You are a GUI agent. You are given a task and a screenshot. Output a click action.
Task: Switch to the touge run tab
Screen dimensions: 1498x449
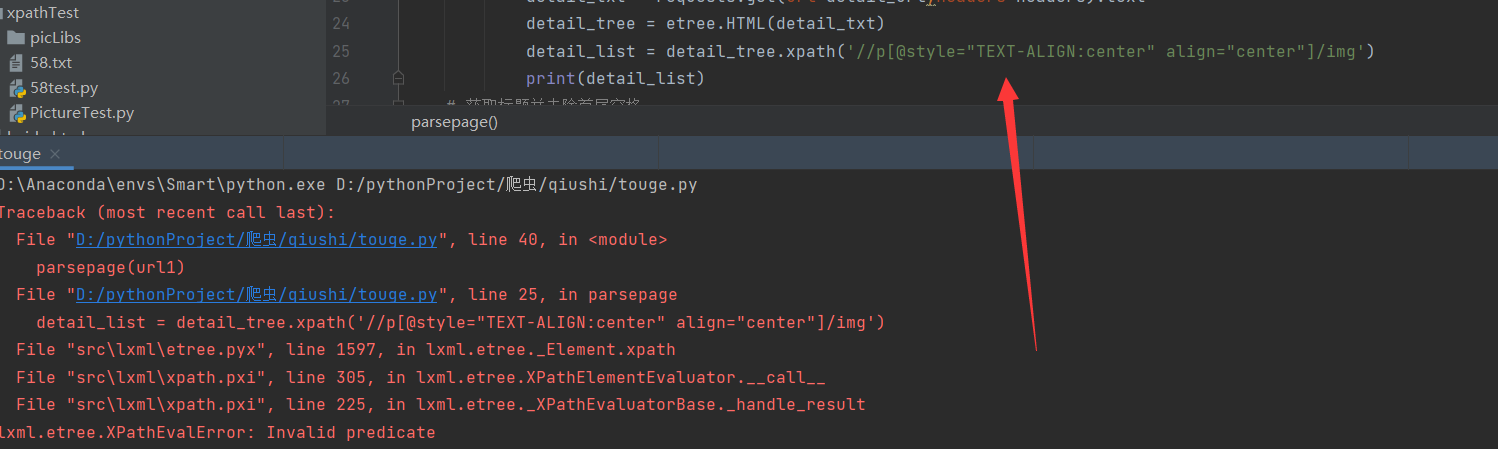[x=20, y=154]
